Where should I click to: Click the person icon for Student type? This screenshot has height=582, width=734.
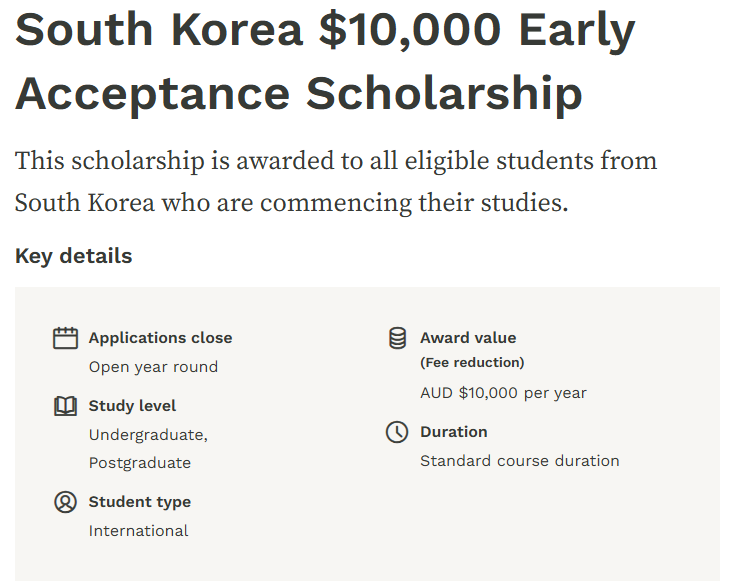pyautogui.click(x=65, y=502)
